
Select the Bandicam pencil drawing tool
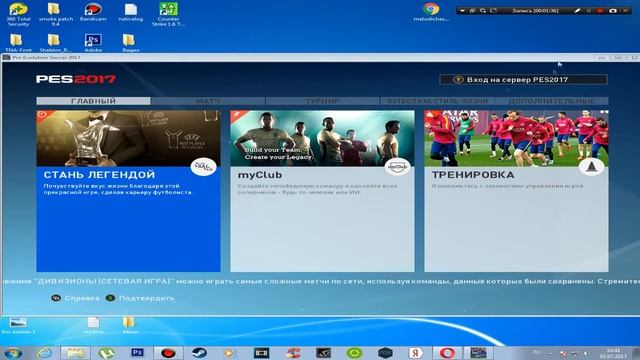pos(577,11)
